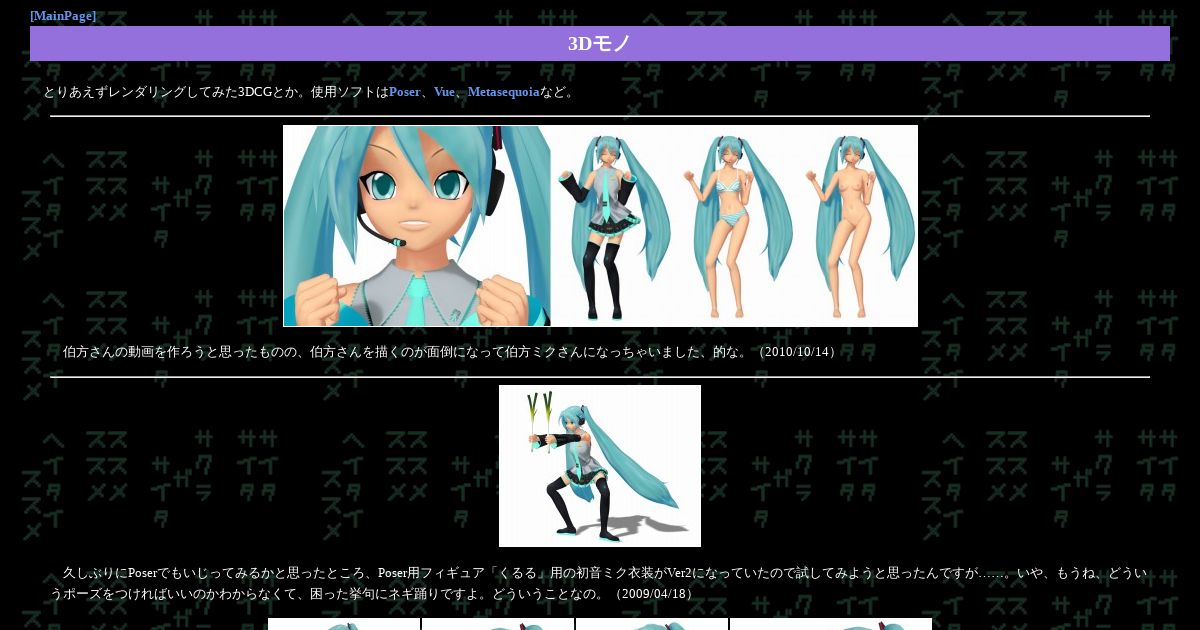
Task: Select the 3Dモノ page heading
Action: coord(600,44)
